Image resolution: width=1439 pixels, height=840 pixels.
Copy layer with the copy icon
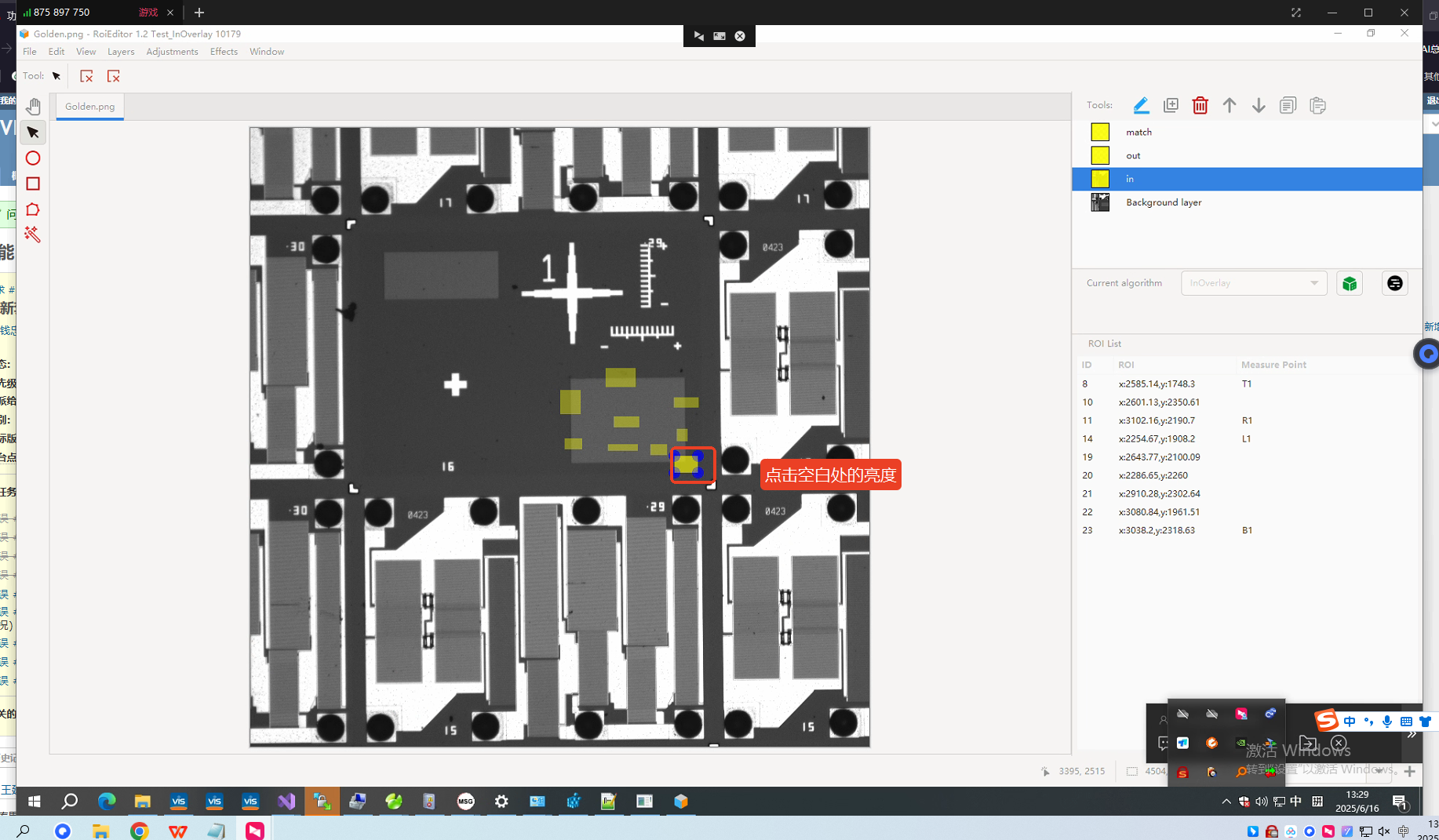point(1288,105)
